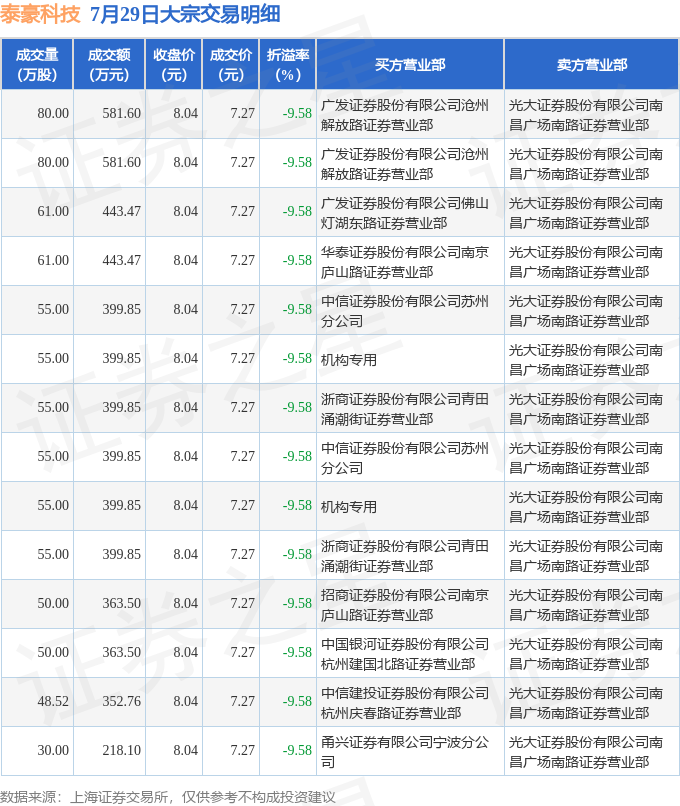Click the 352.76 amount cell
Viewport: 680px width, 806px height.
tap(121, 701)
